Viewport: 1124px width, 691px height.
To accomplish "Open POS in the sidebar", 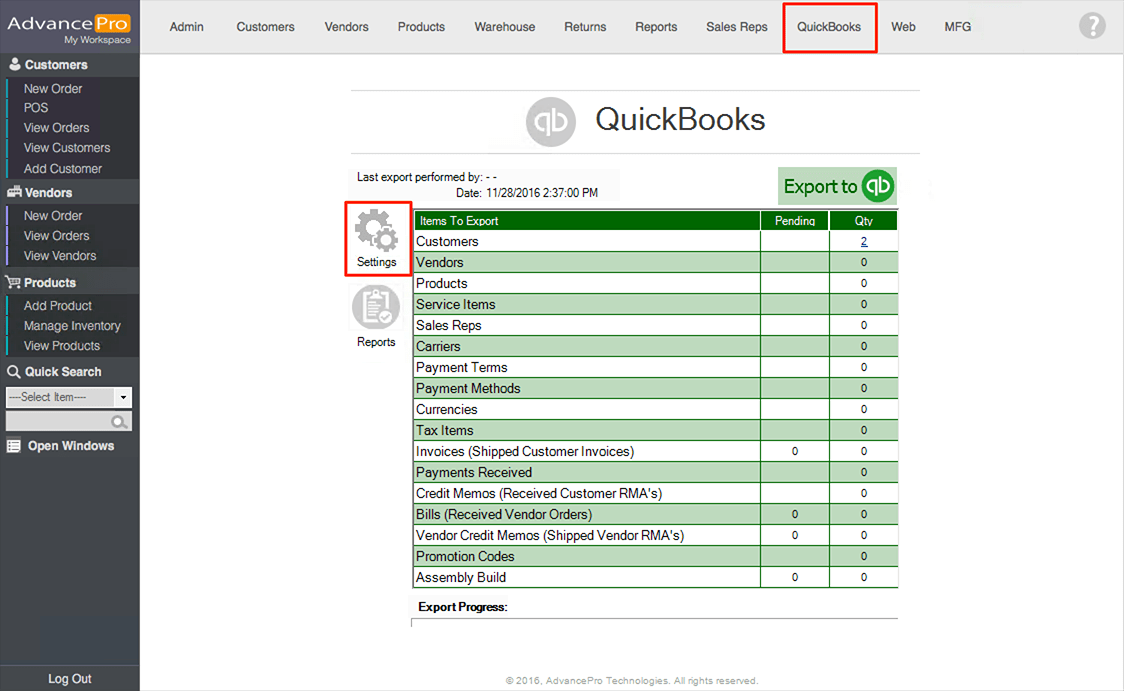I will point(36,108).
